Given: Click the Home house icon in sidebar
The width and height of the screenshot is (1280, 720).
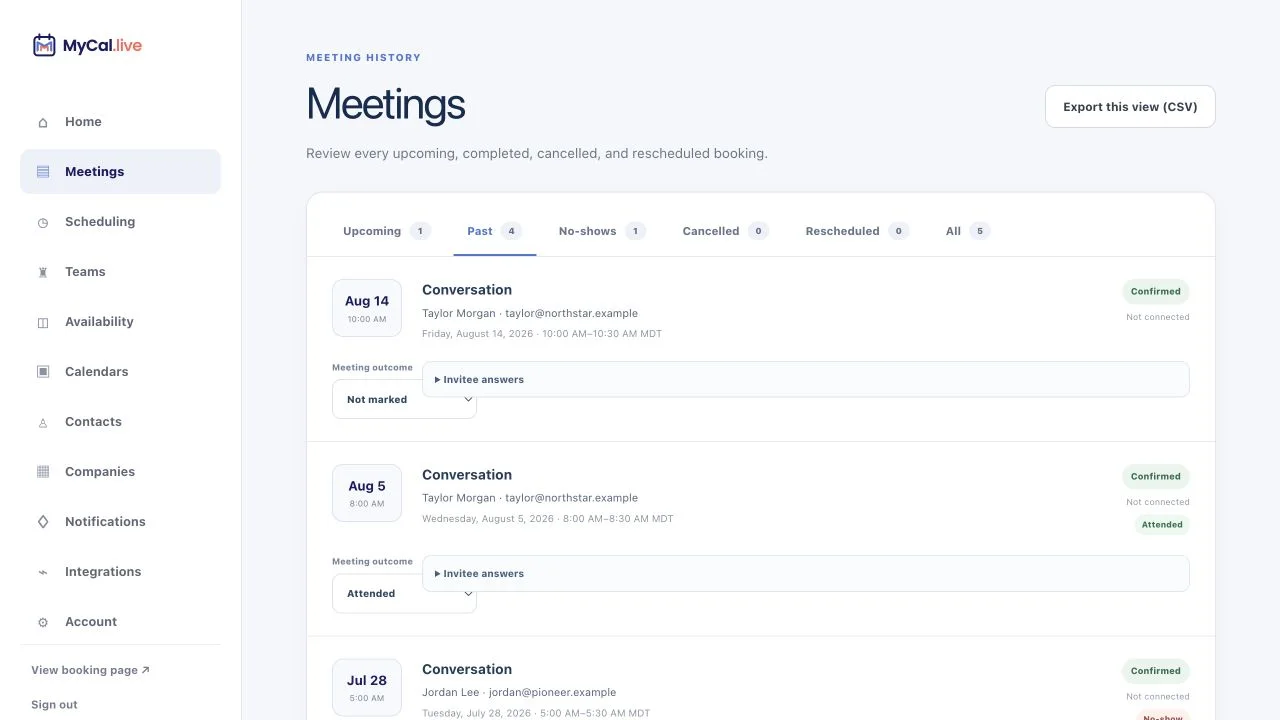Looking at the screenshot, I should coord(43,122).
